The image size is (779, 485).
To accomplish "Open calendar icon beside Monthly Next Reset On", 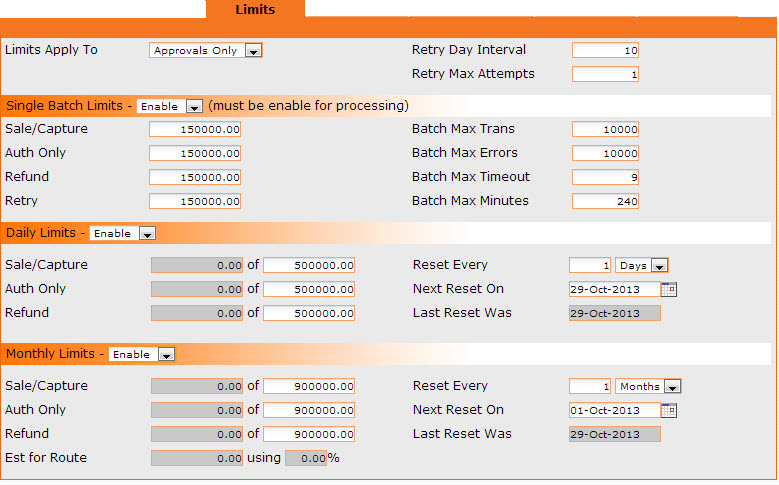I will click(670, 410).
